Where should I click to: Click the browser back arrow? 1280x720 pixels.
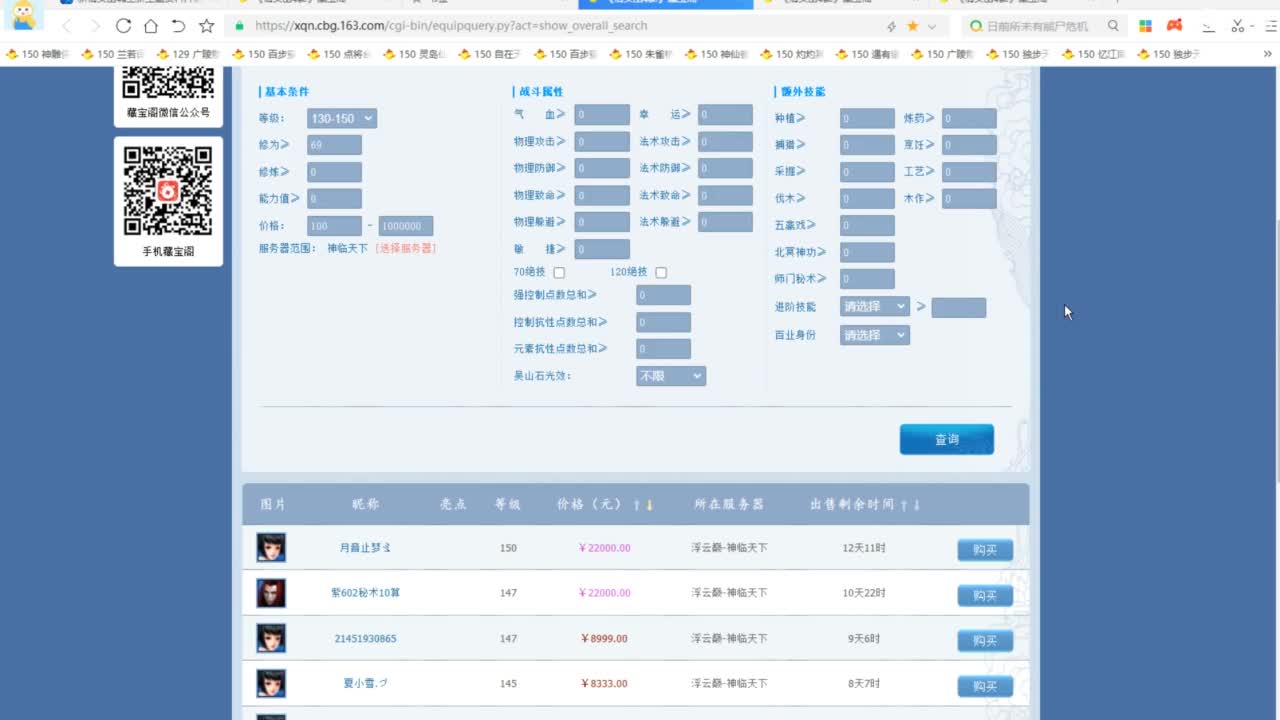point(67,26)
